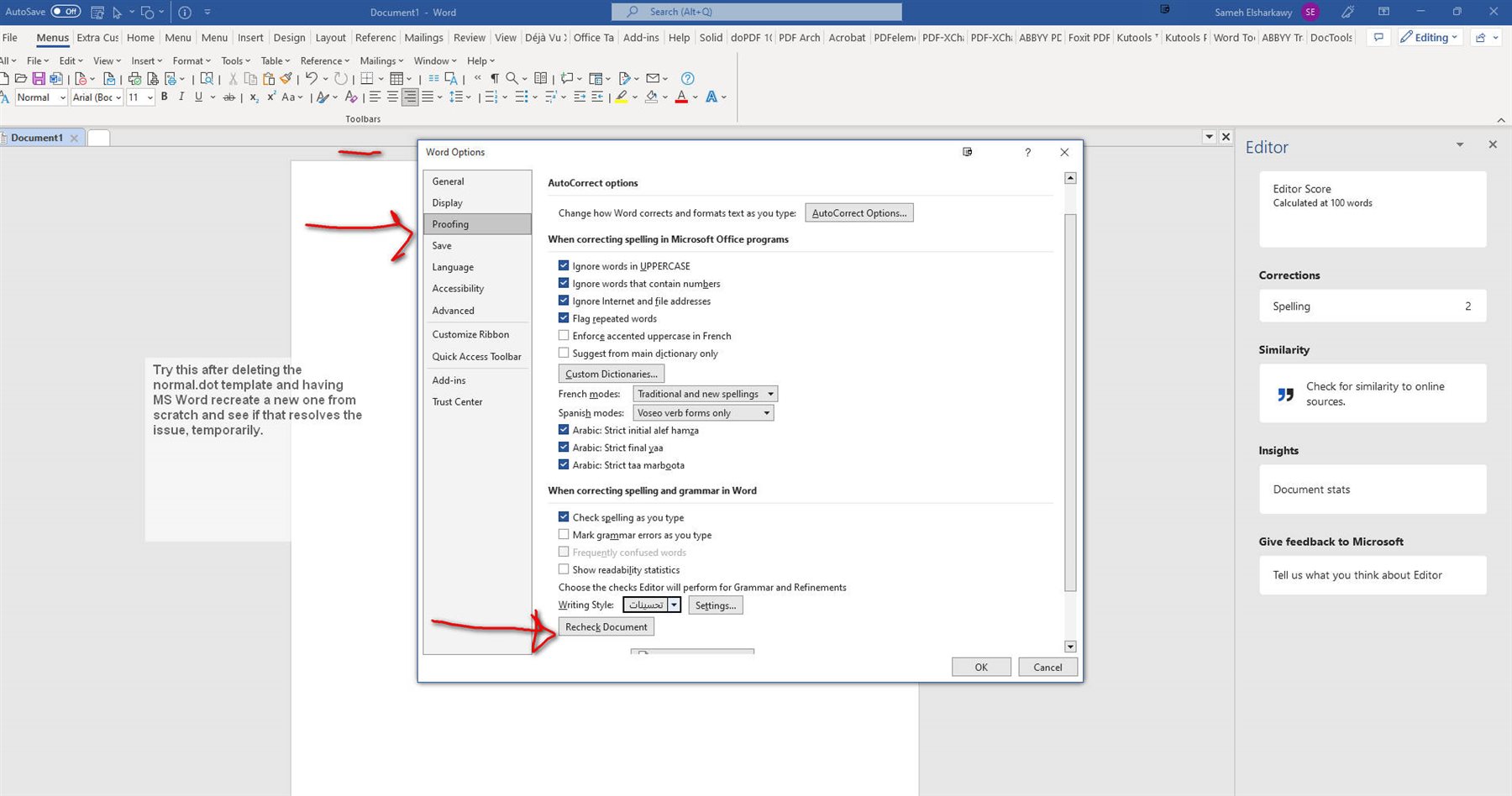Uncheck Ignore words in UPPERCASE

[564, 265]
